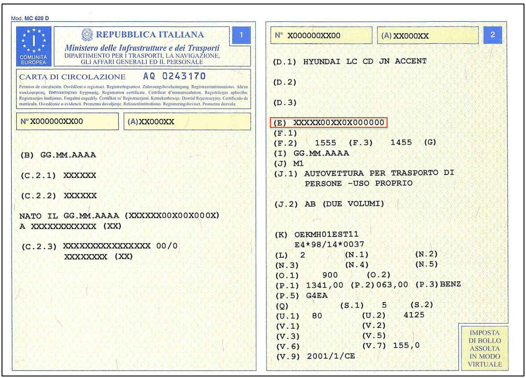Click the (Q) field label
Image resolution: width=526 pixels, height=378 pixels.
(282, 306)
